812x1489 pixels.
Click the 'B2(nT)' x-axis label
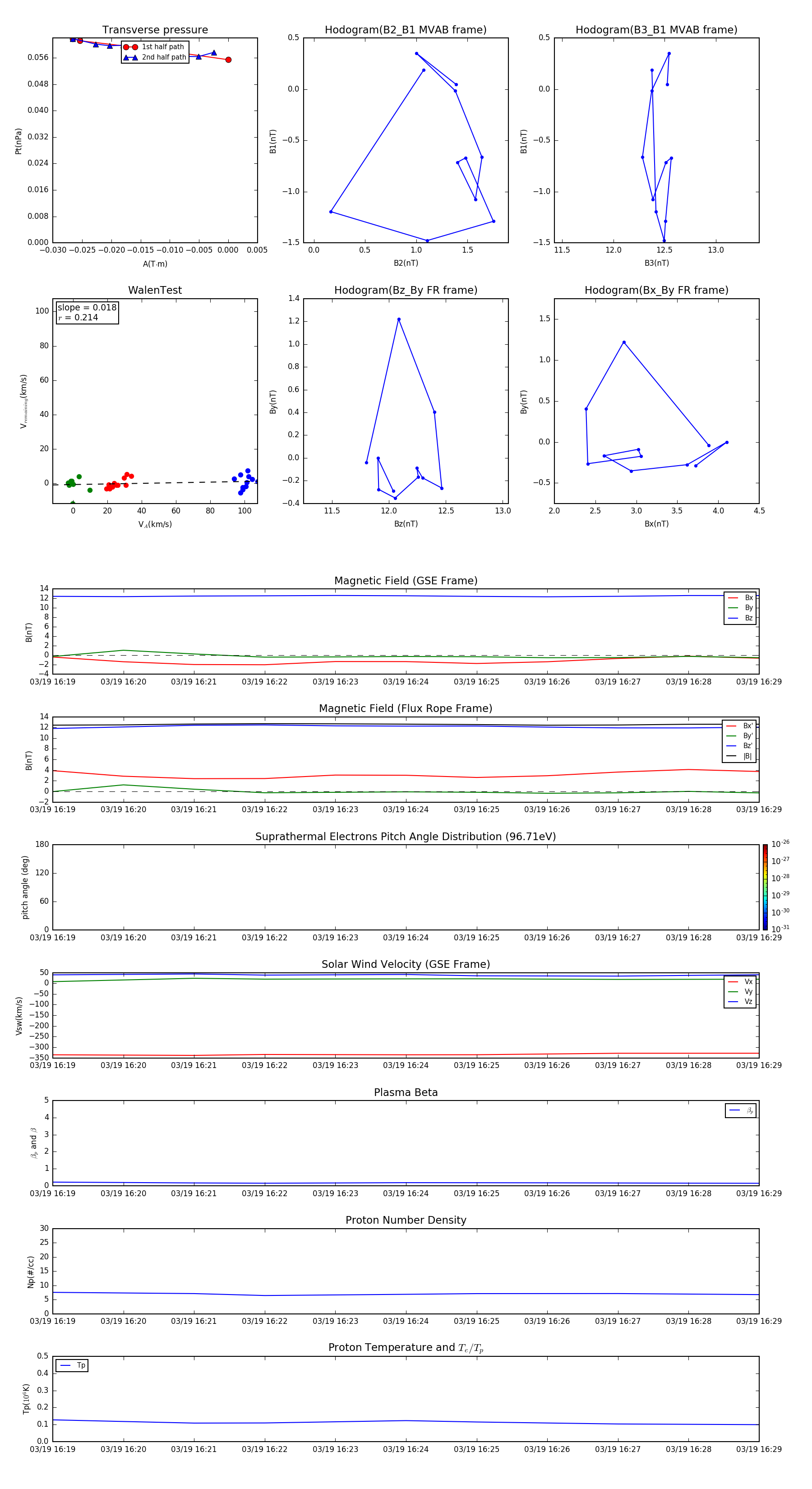406,263
